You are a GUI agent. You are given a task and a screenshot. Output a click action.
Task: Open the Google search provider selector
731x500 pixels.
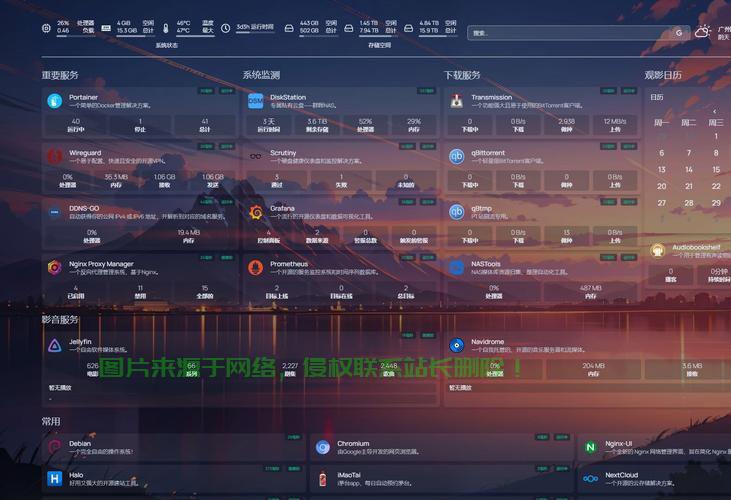coord(679,33)
